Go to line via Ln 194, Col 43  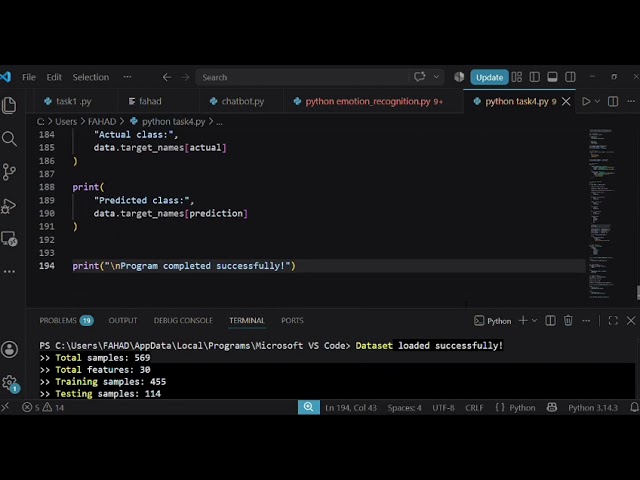(351, 408)
